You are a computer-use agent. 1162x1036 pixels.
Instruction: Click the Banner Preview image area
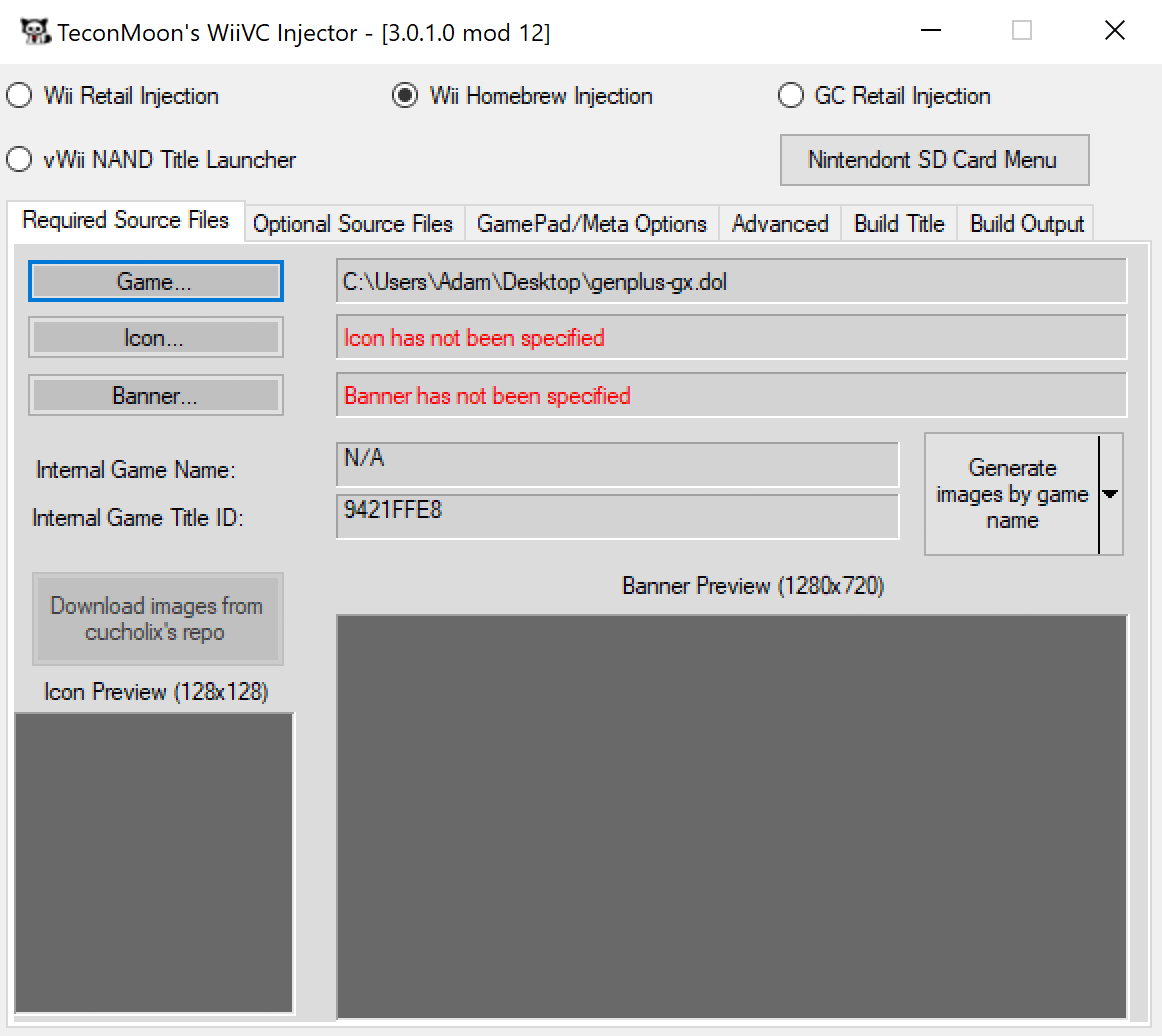point(731,817)
